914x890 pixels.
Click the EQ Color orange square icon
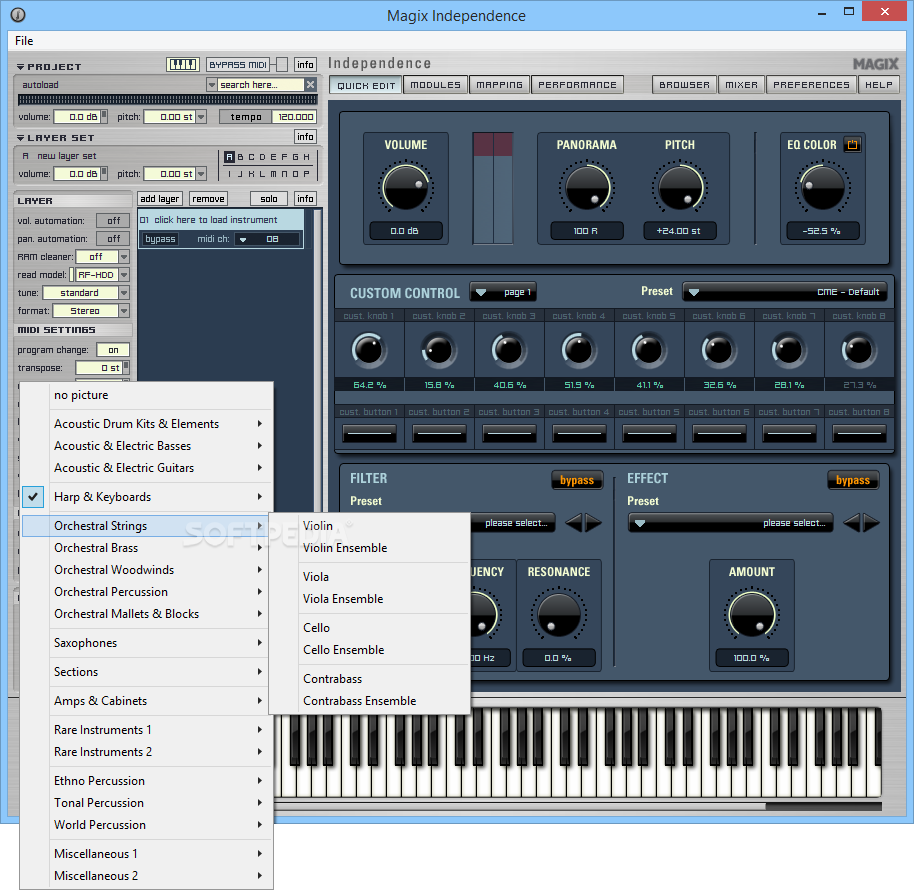pyautogui.click(x=852, y=145)
